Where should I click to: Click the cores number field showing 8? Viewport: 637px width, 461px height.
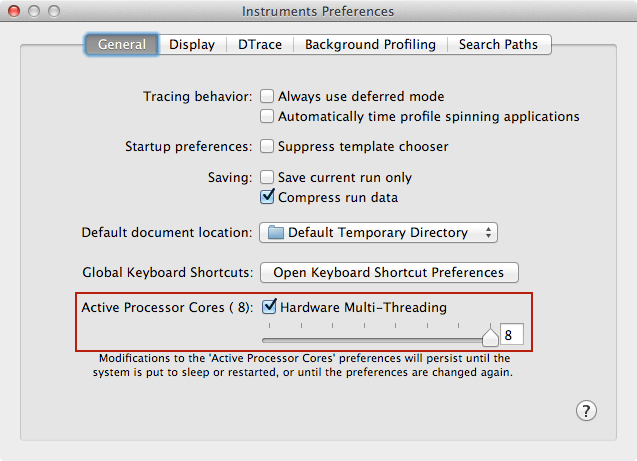(x=511, y=335)
